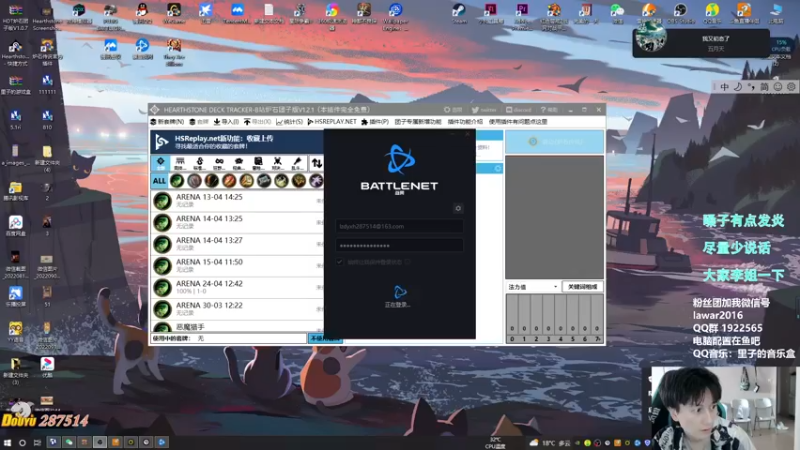This screenshot has height=450, width=800.
Task: Open the 导出(X) export menu
Action: [x=257, y=122]
